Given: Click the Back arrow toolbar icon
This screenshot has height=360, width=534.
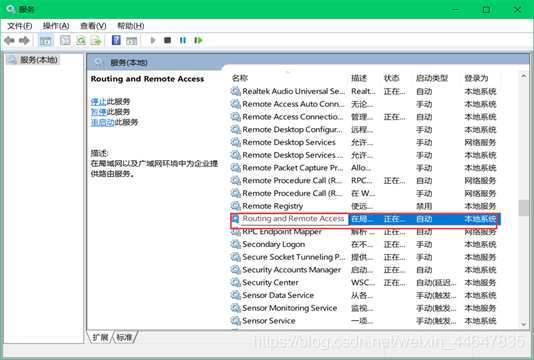Looking at the screenshot, I should pos(9,41).
